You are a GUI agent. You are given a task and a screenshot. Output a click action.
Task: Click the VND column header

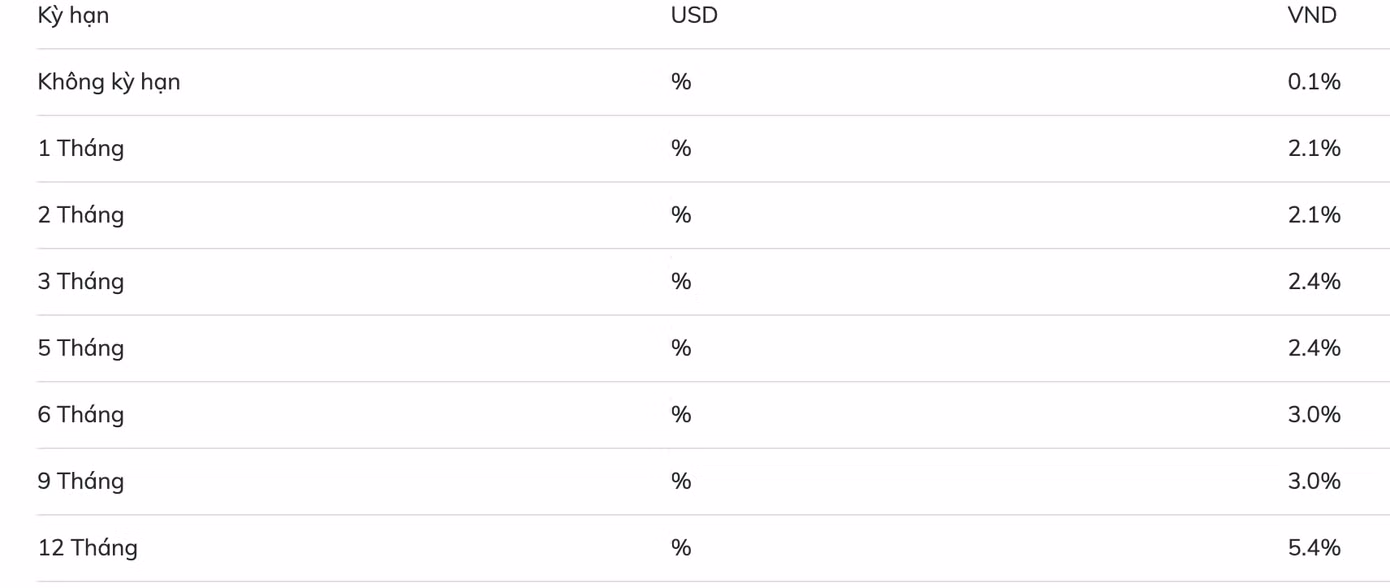1313,16
